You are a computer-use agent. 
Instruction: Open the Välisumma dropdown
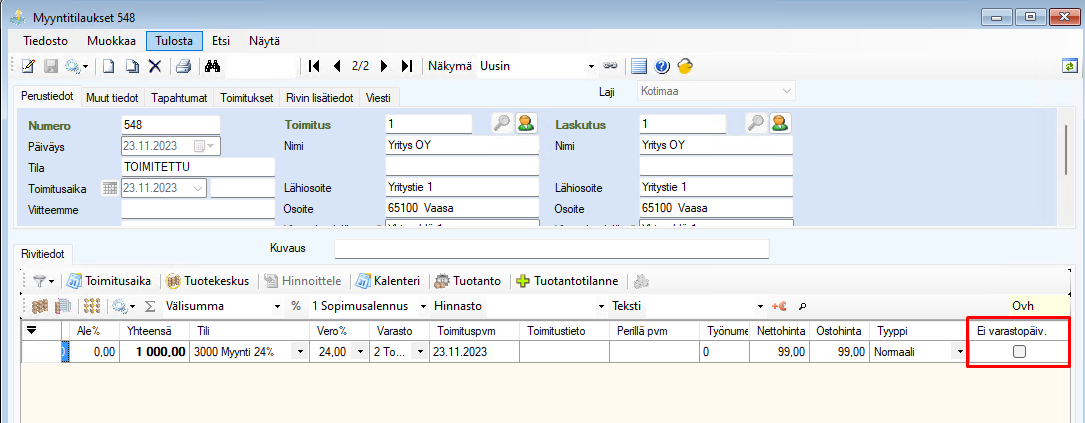277,305
